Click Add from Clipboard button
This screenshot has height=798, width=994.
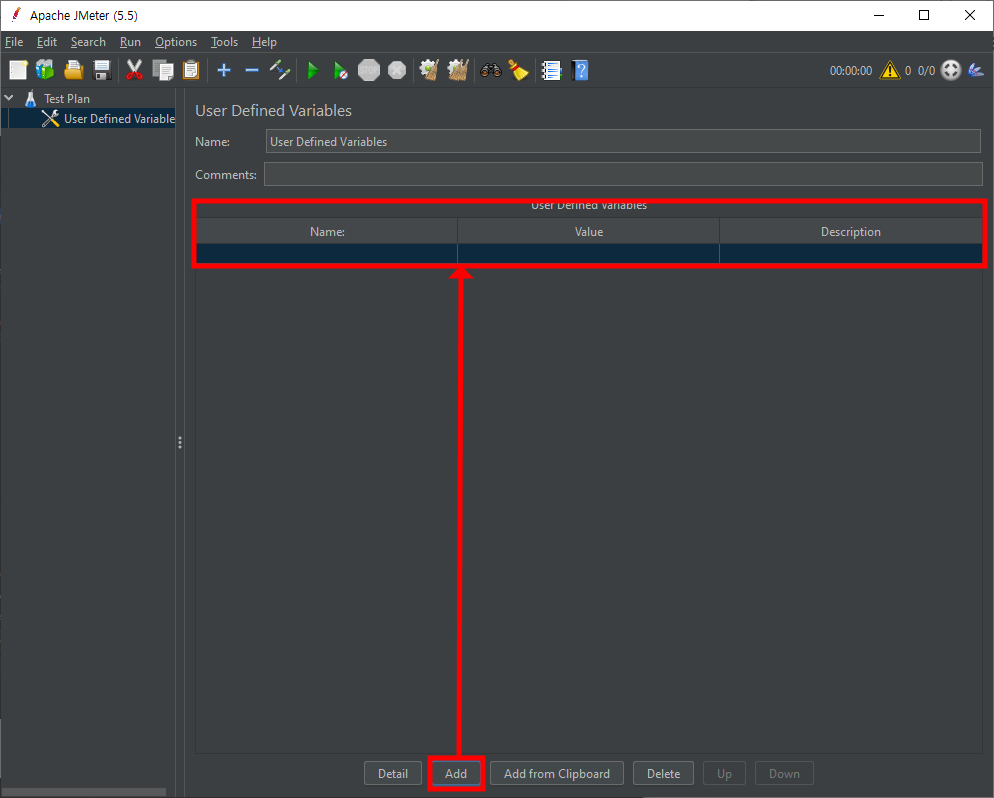pos(557,773)
